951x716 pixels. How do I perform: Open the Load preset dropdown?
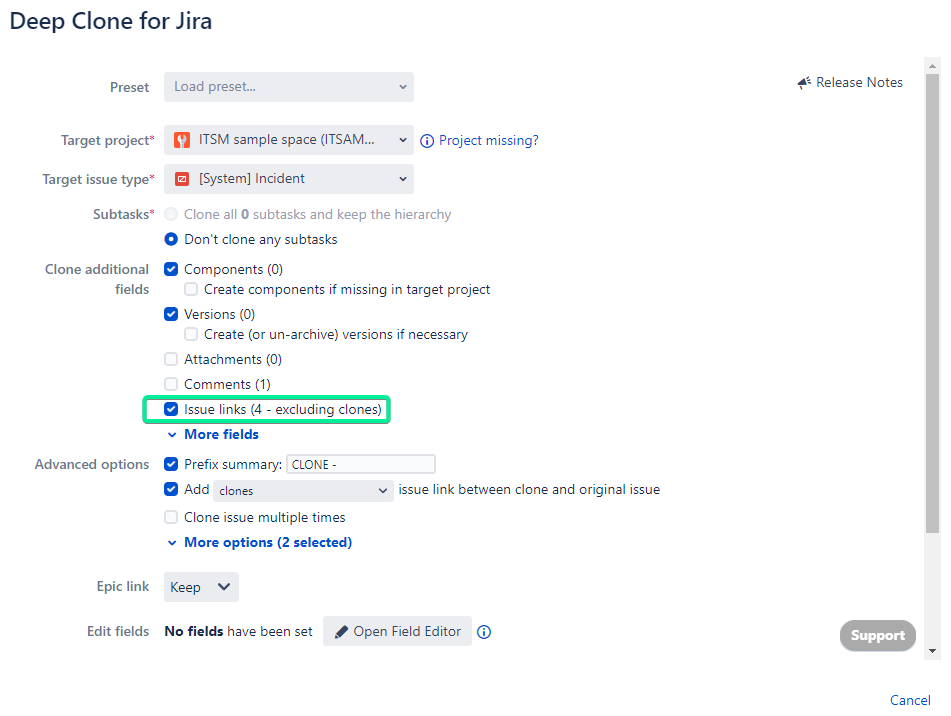[289, 87]
